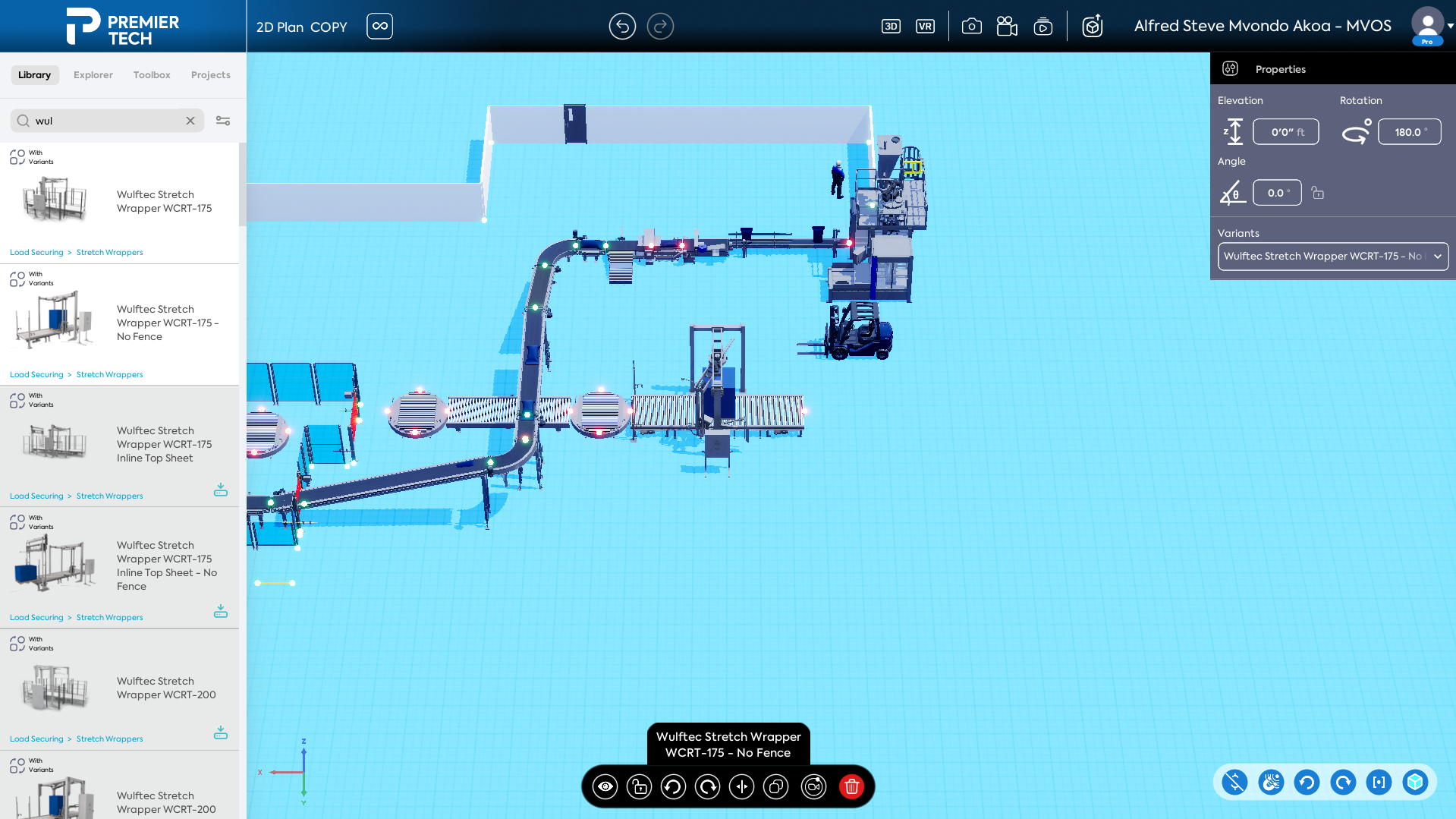Screen dimensions: 1456x819
Task: Toggle lock on the selected object
Action: coord(640,786)
